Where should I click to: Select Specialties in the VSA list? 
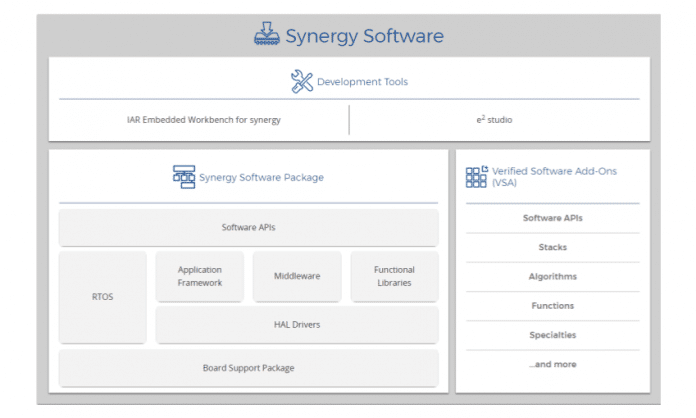point(553,335)
